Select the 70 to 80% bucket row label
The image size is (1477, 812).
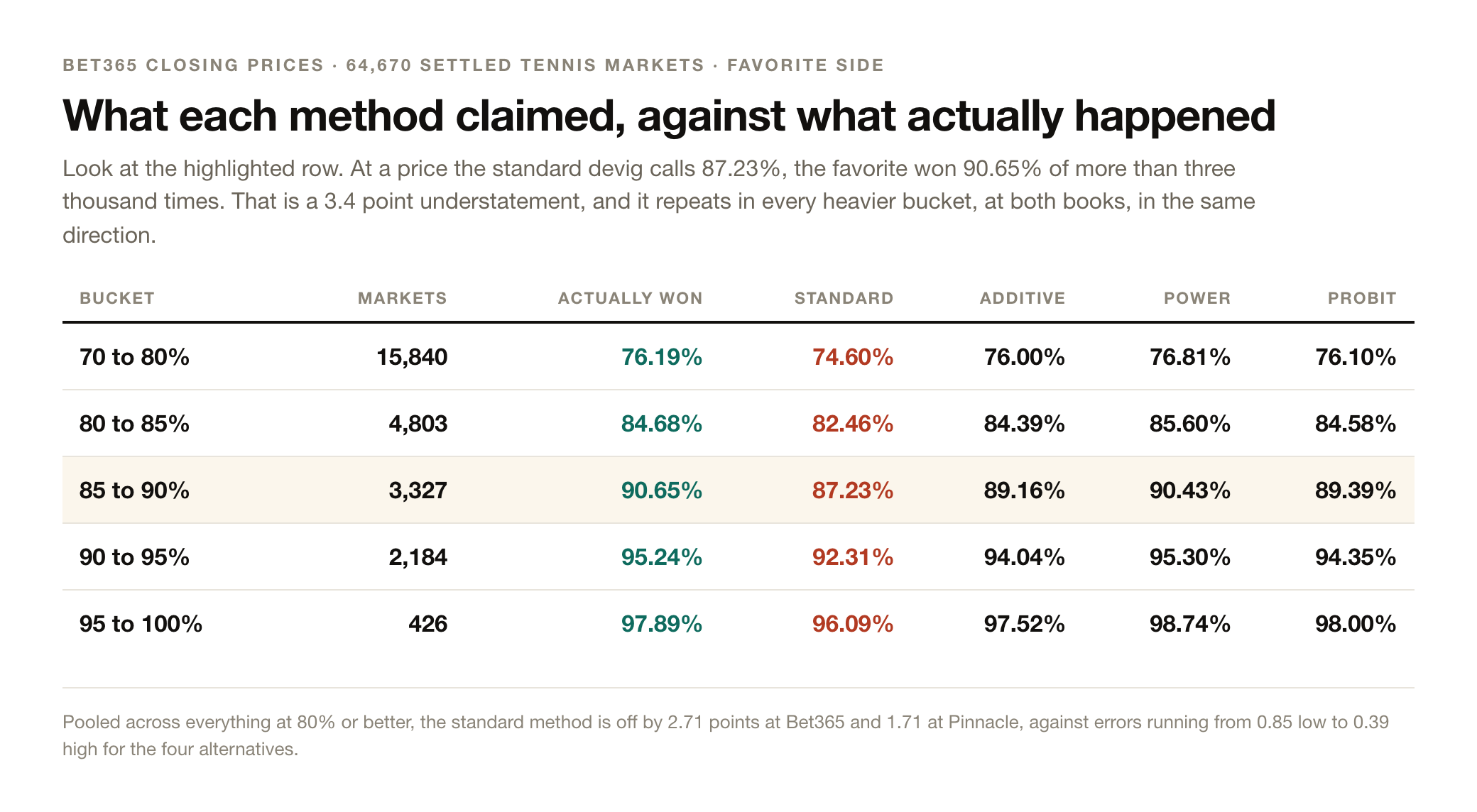point(135,356)
